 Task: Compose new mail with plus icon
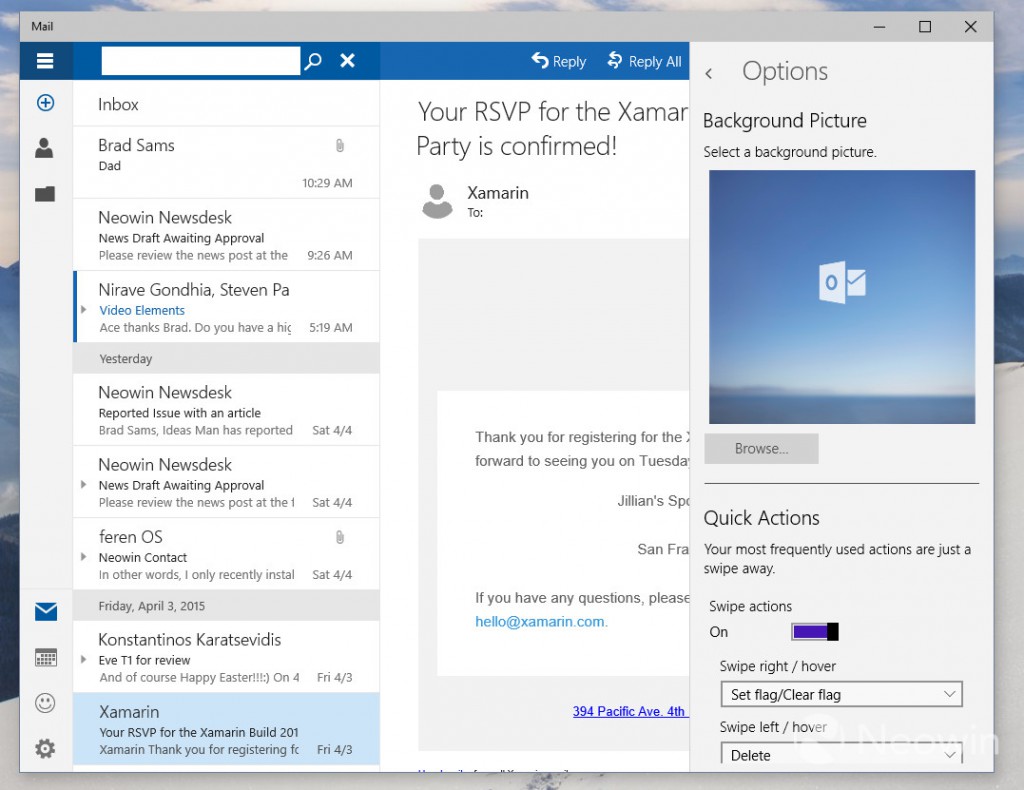(x=45, y=103)
